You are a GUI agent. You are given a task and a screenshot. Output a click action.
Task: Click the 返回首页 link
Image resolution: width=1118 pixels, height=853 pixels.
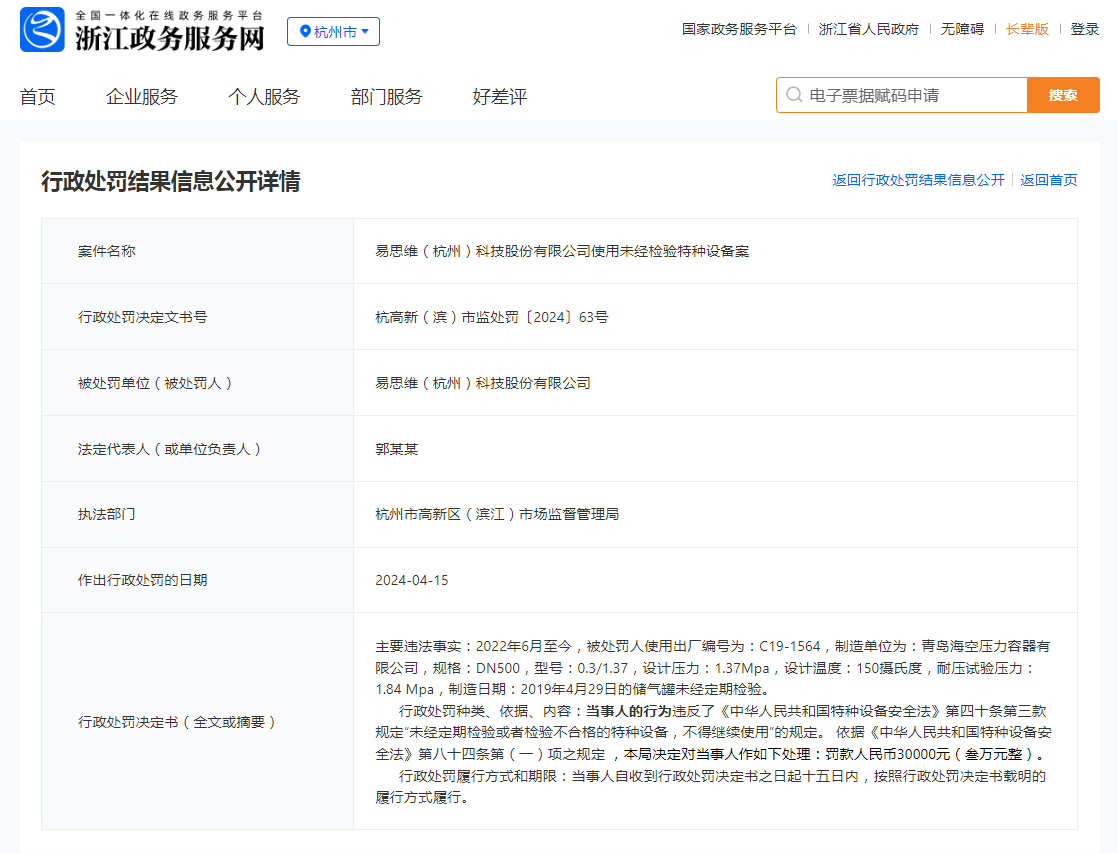pos(1049,180)
